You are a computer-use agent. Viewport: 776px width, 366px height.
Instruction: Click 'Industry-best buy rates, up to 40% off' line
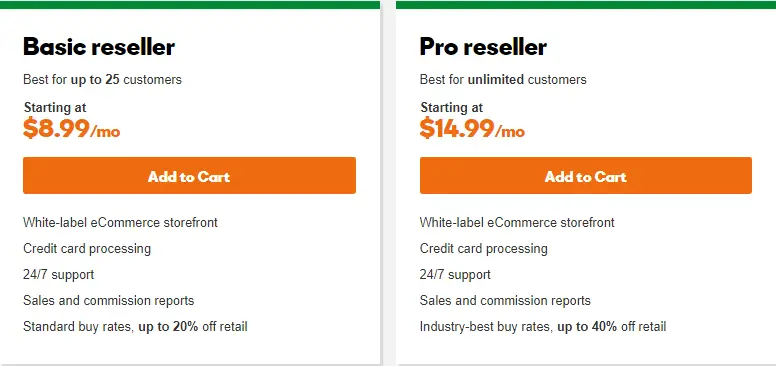tap(543, 326)
